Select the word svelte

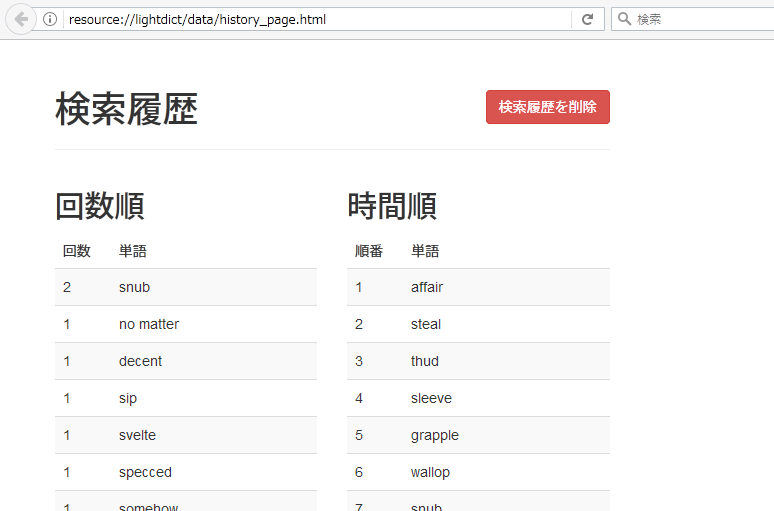(x=137, y=435)
